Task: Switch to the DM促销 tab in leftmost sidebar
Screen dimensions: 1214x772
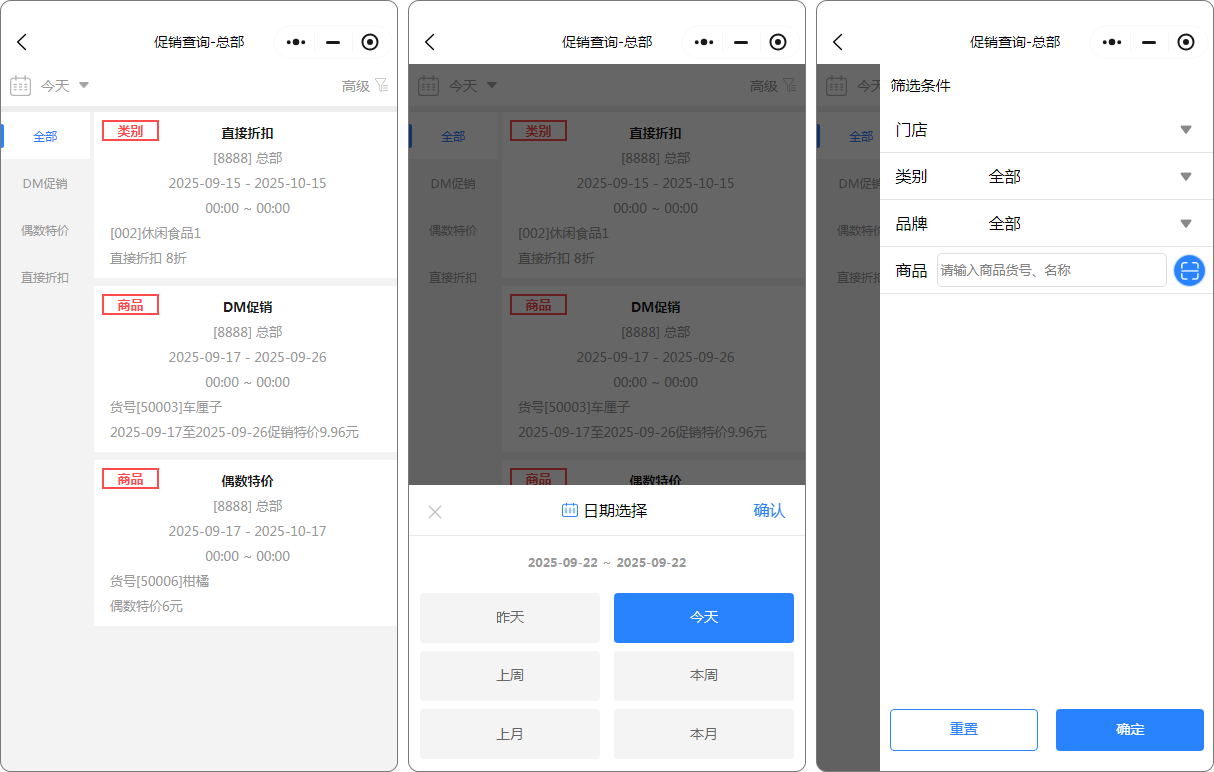Action: tap(45, 184)
